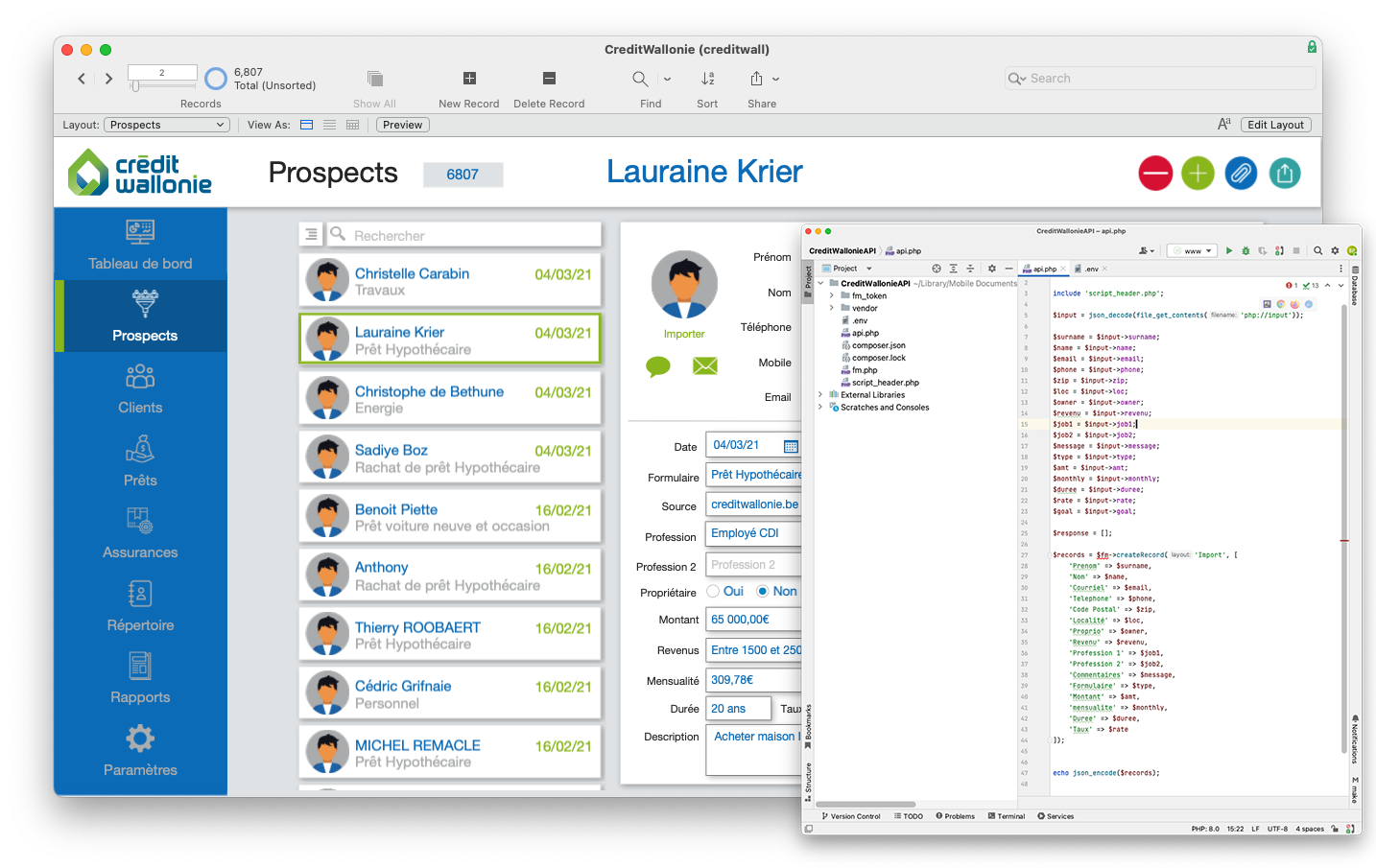Image resolution: width=1376 pixels, height=868 pixels.
Task: Open the www run configuration dropdown
Action: (x=1192, y=250)
